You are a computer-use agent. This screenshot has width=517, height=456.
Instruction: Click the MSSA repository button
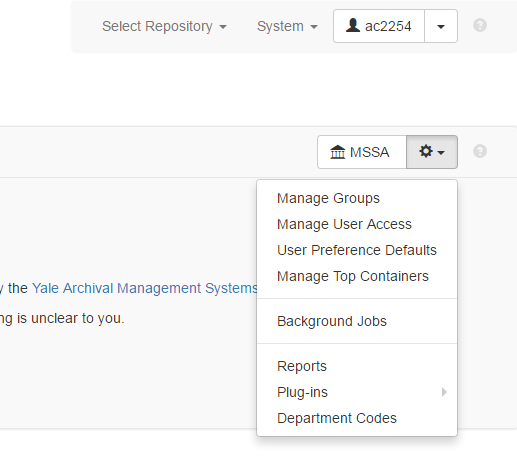tap(362, 152)
